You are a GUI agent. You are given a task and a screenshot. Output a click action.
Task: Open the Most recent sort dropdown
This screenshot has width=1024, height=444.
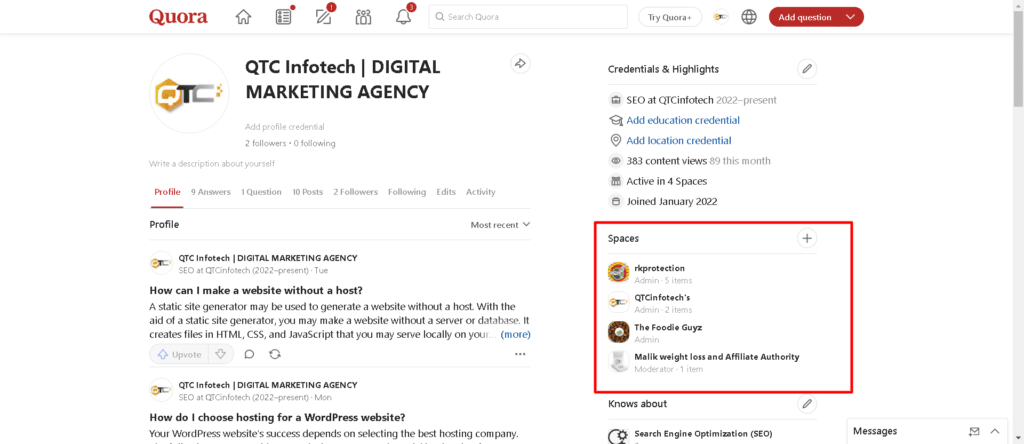point(500,225)
